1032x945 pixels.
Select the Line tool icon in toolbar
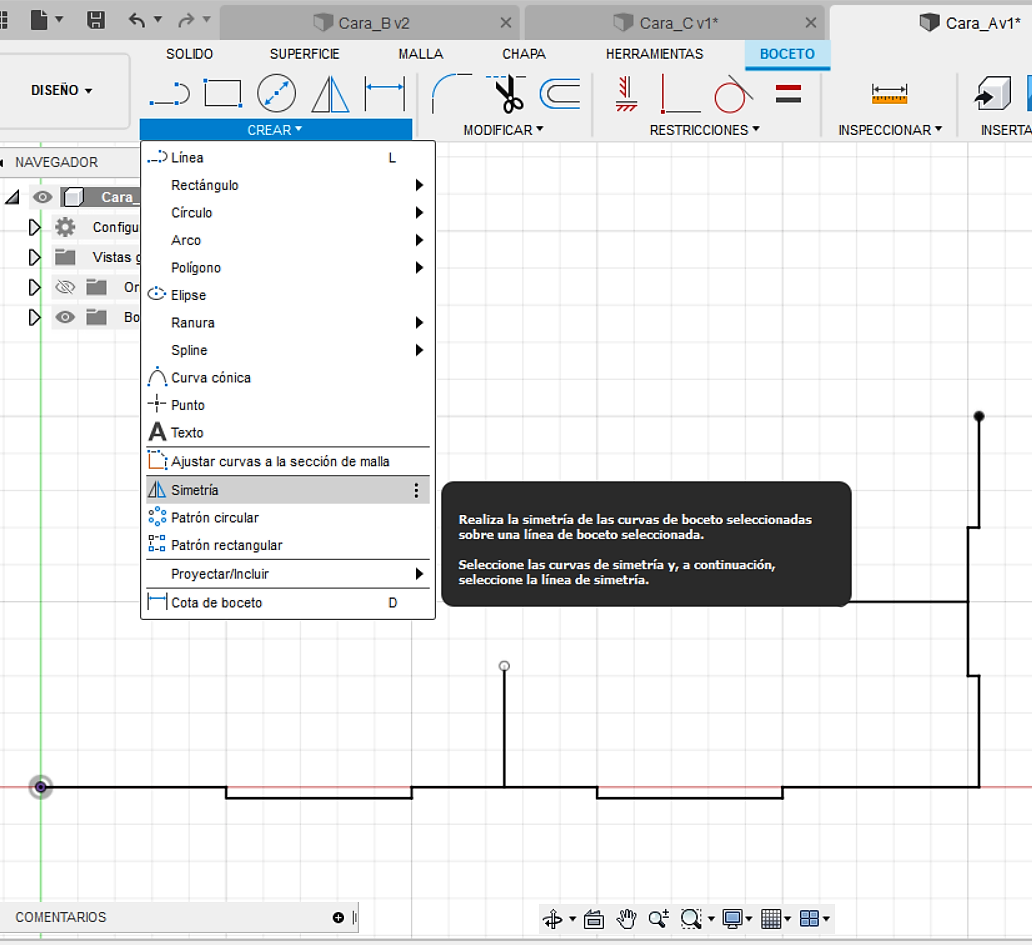click(170, 94)
